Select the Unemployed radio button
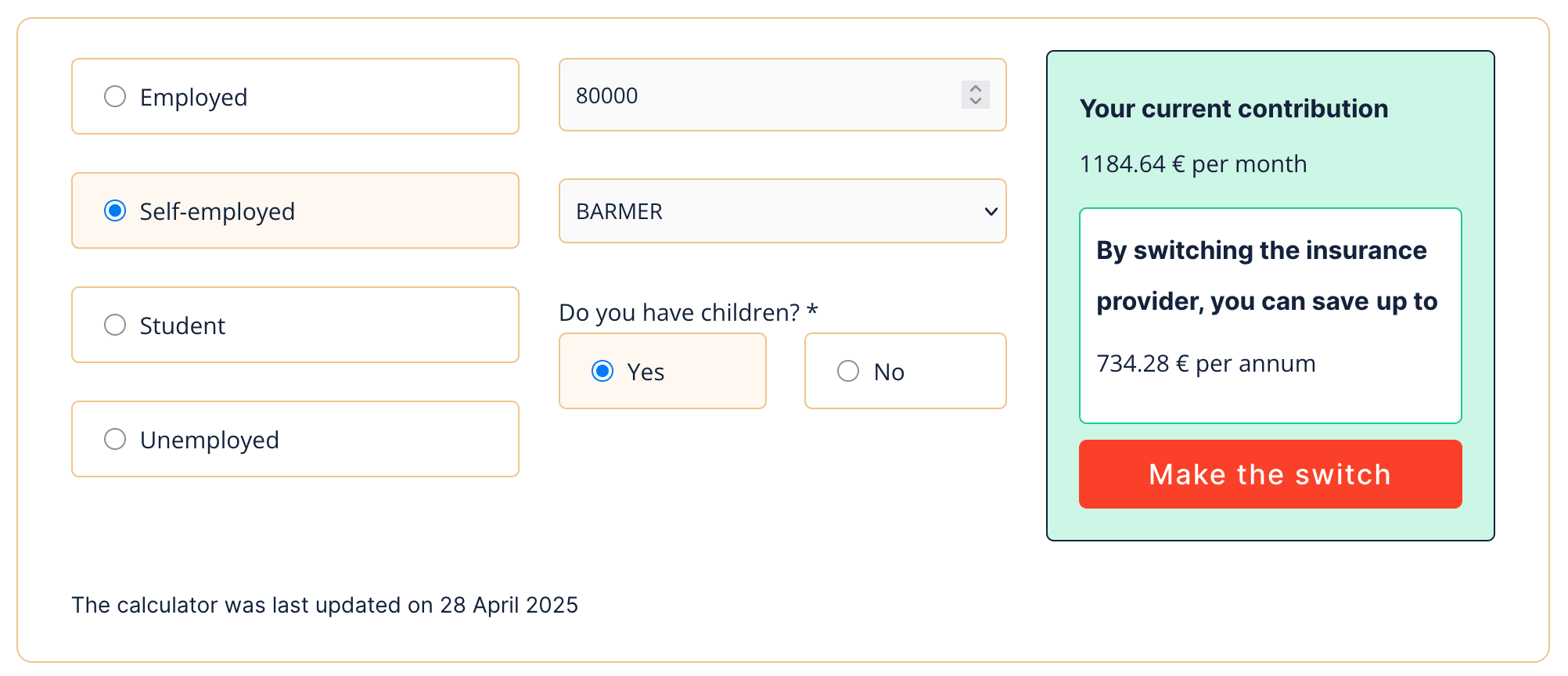The height and width of the screenshot is (676, 1568). pos(115,439)
